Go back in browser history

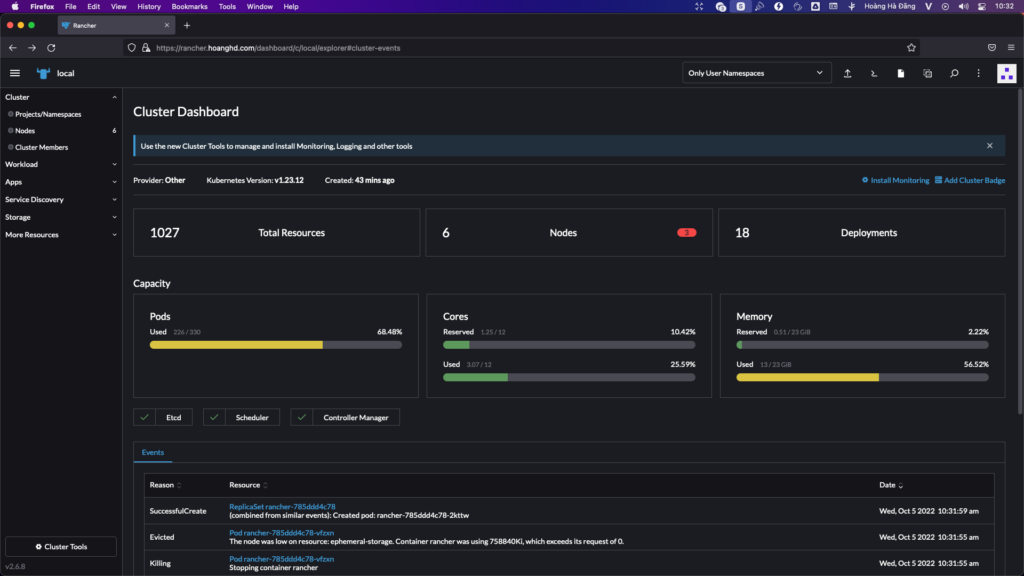12,48
